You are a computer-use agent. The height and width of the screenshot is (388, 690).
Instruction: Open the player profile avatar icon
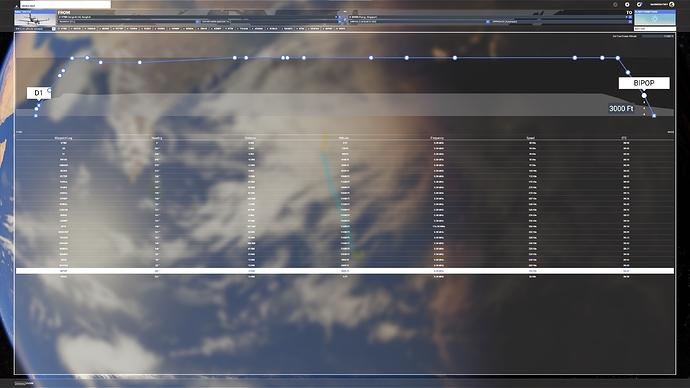click(672, 4)
